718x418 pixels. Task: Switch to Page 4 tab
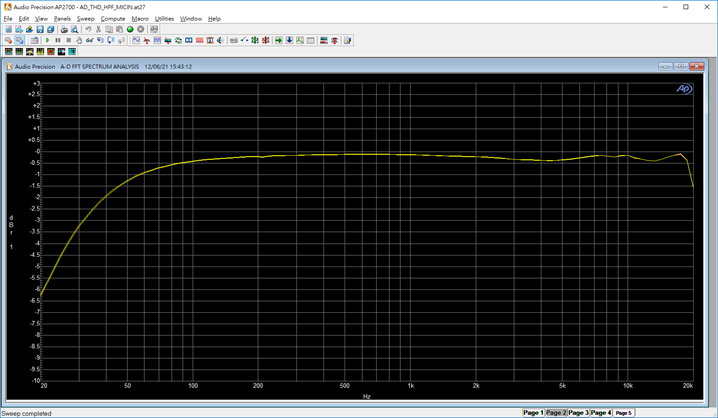point(601,412)
